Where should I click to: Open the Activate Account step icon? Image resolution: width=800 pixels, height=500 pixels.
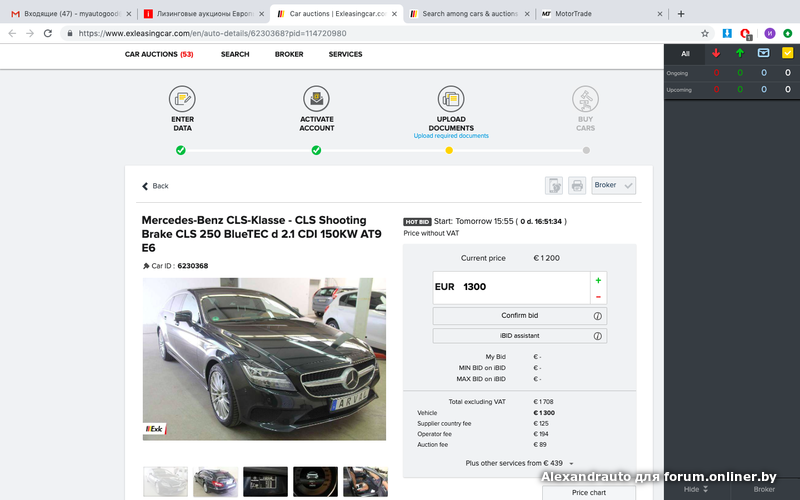coord(316,98)
